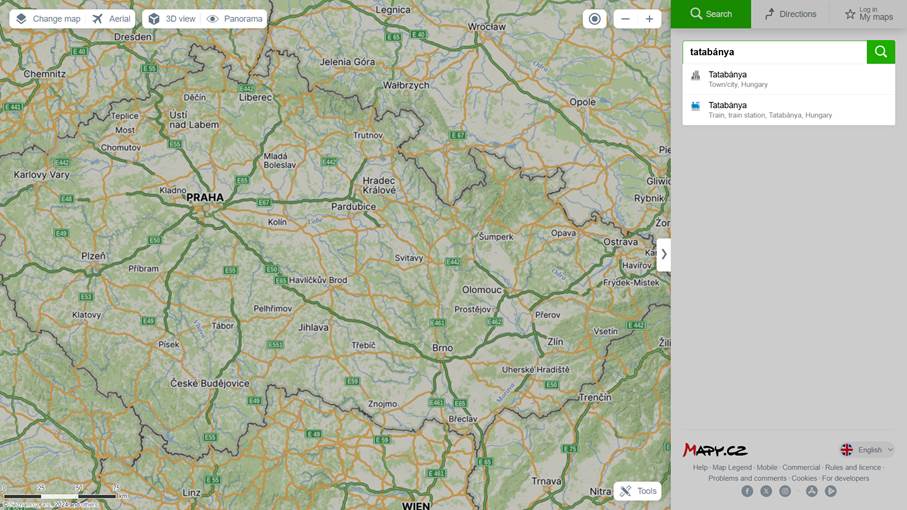Click the green search magnifier button
Screen dimensions: 907x510
tap(880, 52)
